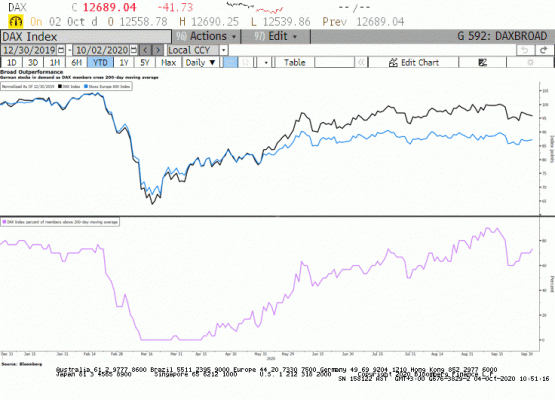Click the redo arrow icon
Screen dimensions: 555x400
(x=543, y=50)
